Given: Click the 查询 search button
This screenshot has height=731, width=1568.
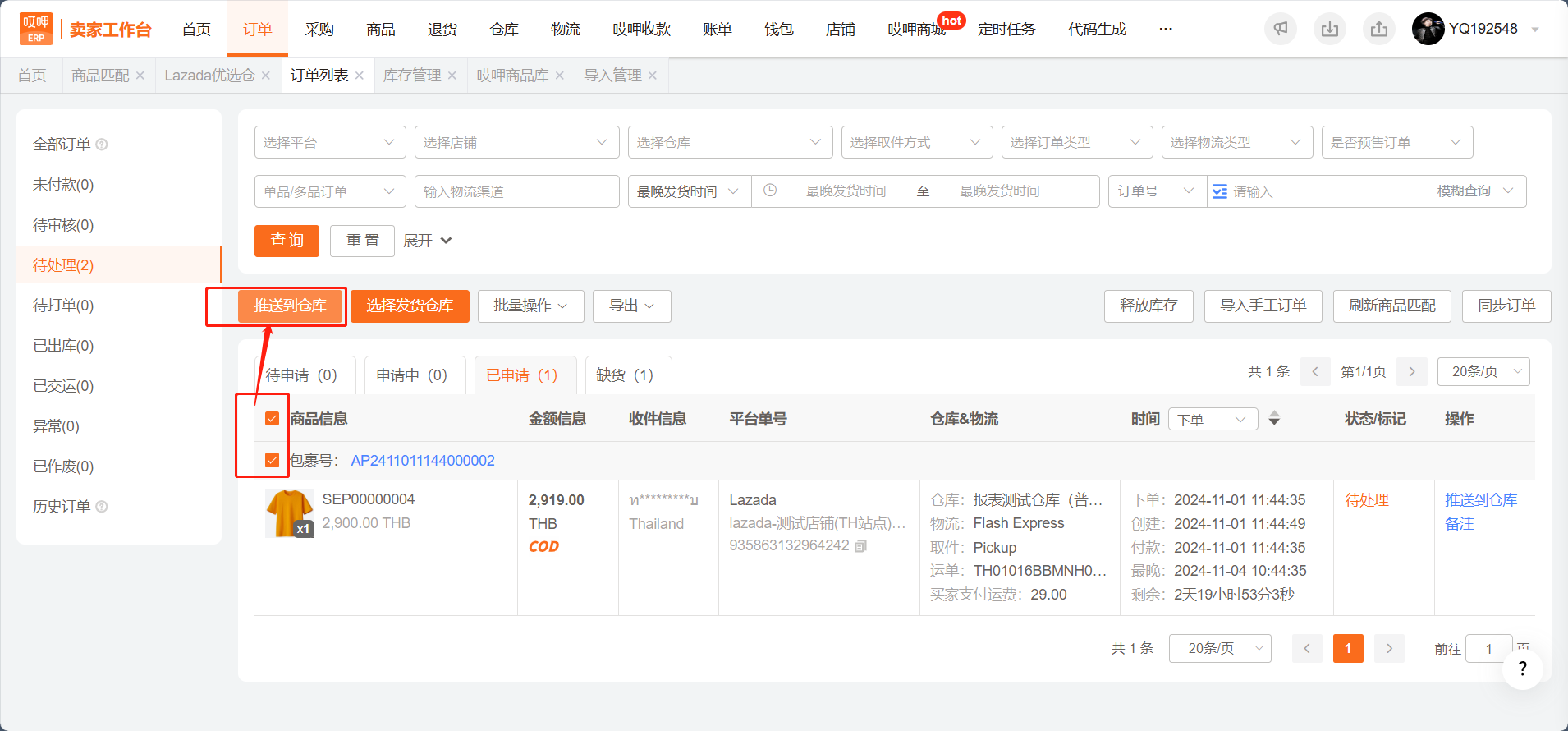Looking at the screenshot, I should click(287, 241).
